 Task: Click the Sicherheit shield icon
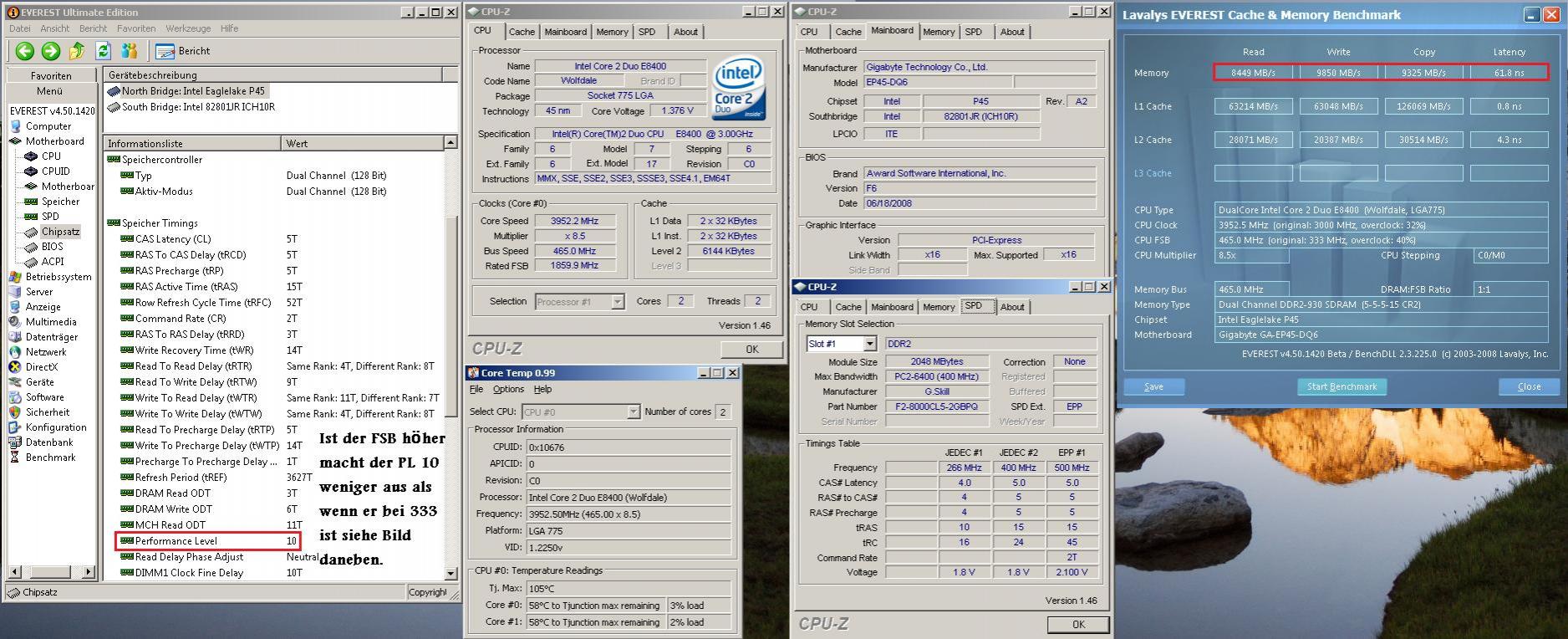(x=15, y=412)
